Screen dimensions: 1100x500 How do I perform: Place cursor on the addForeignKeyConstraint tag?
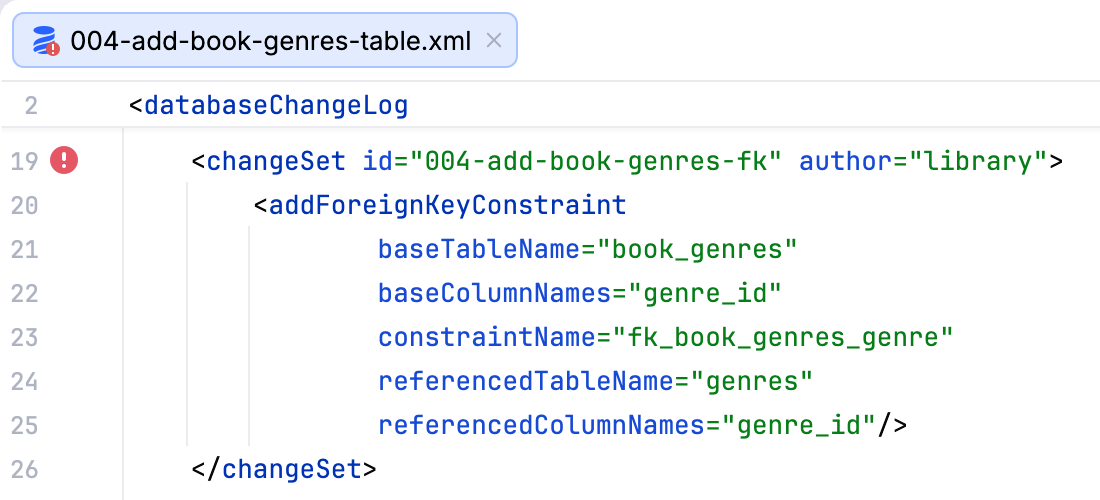point(448,205)
